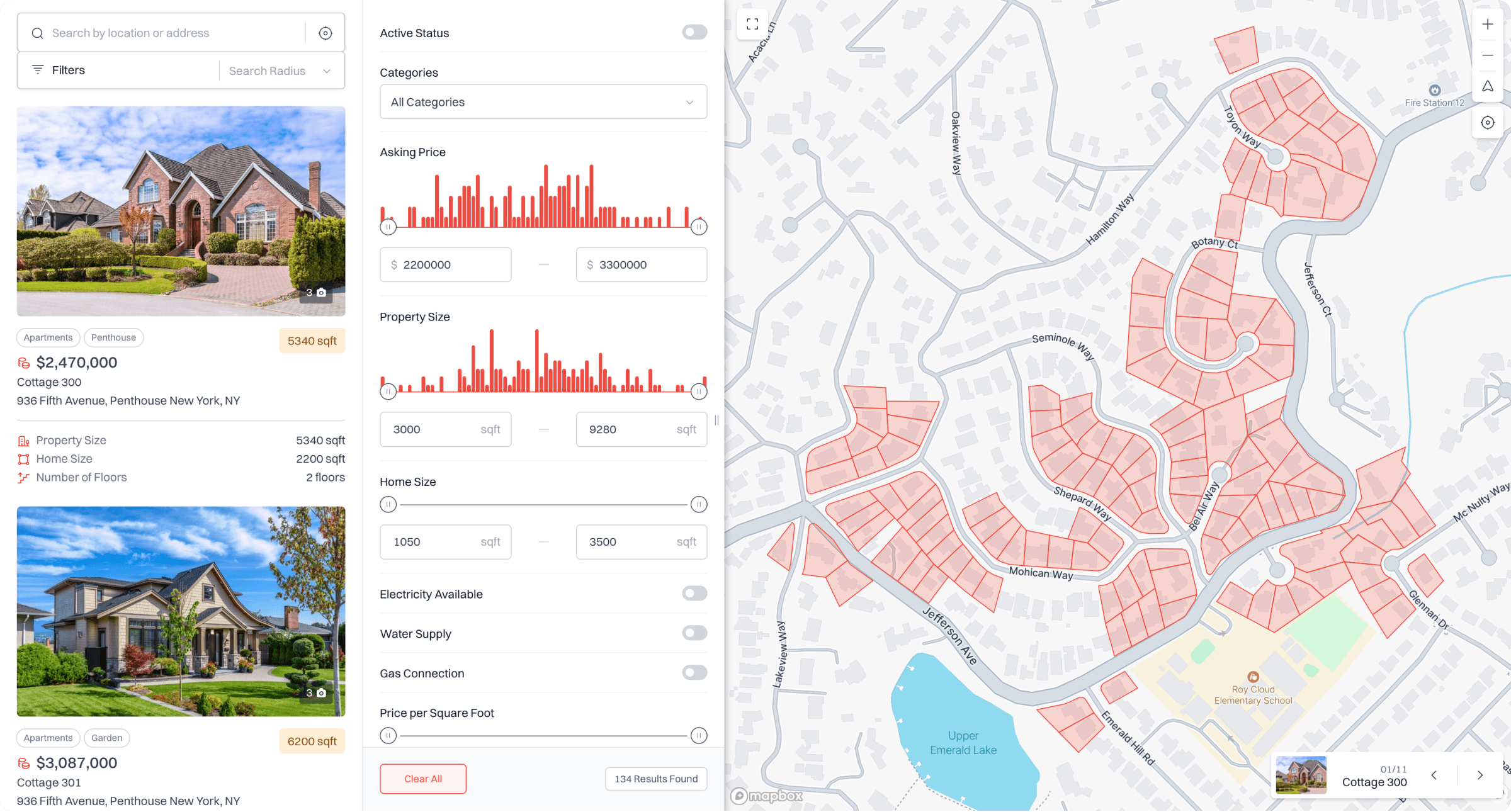Open Cottage 301 photo count camera badge
Image resolution: width=1511 pixels, height=812 pixels.
click(x=316, y=693)
